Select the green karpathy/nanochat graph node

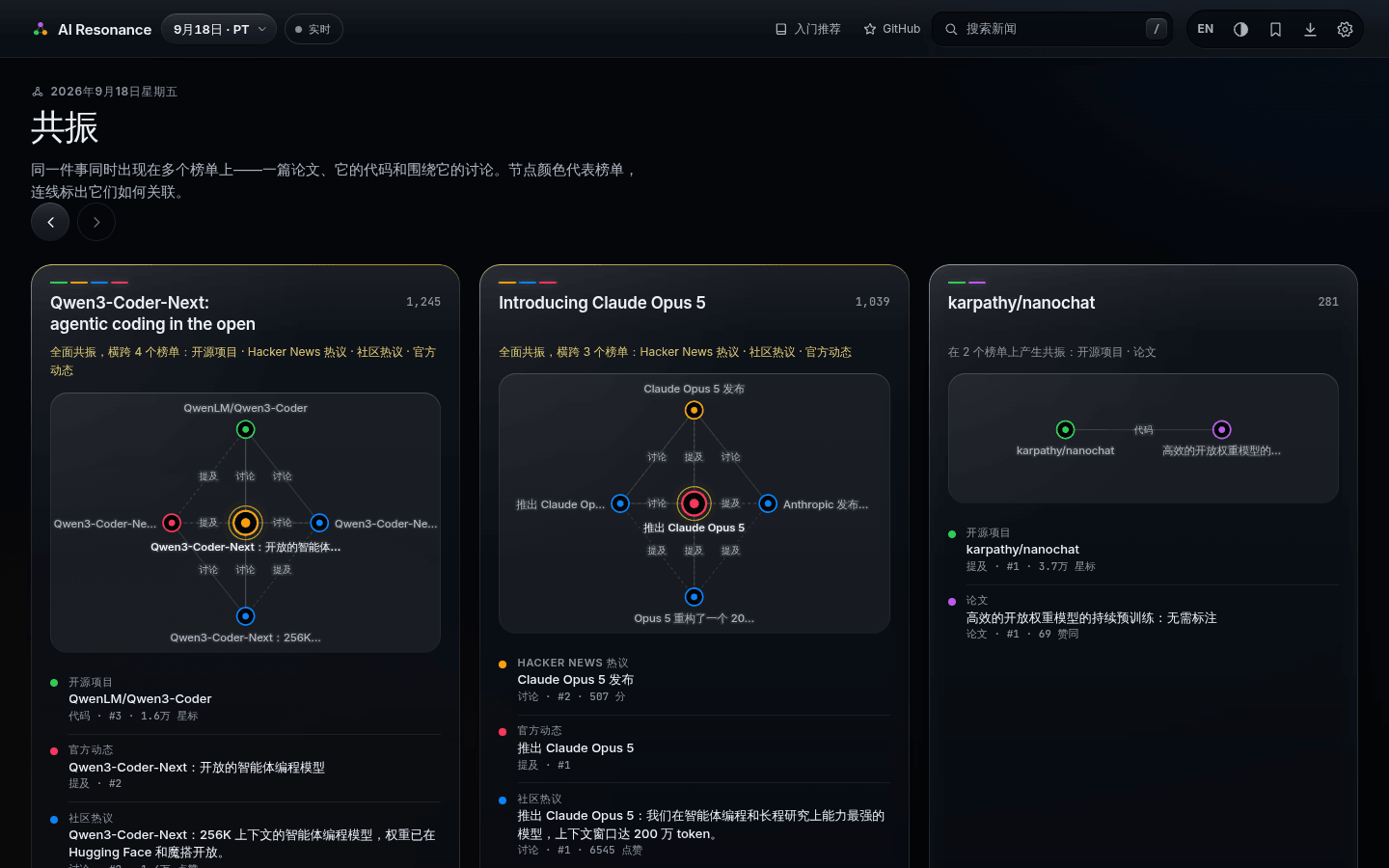[1065, 429]
